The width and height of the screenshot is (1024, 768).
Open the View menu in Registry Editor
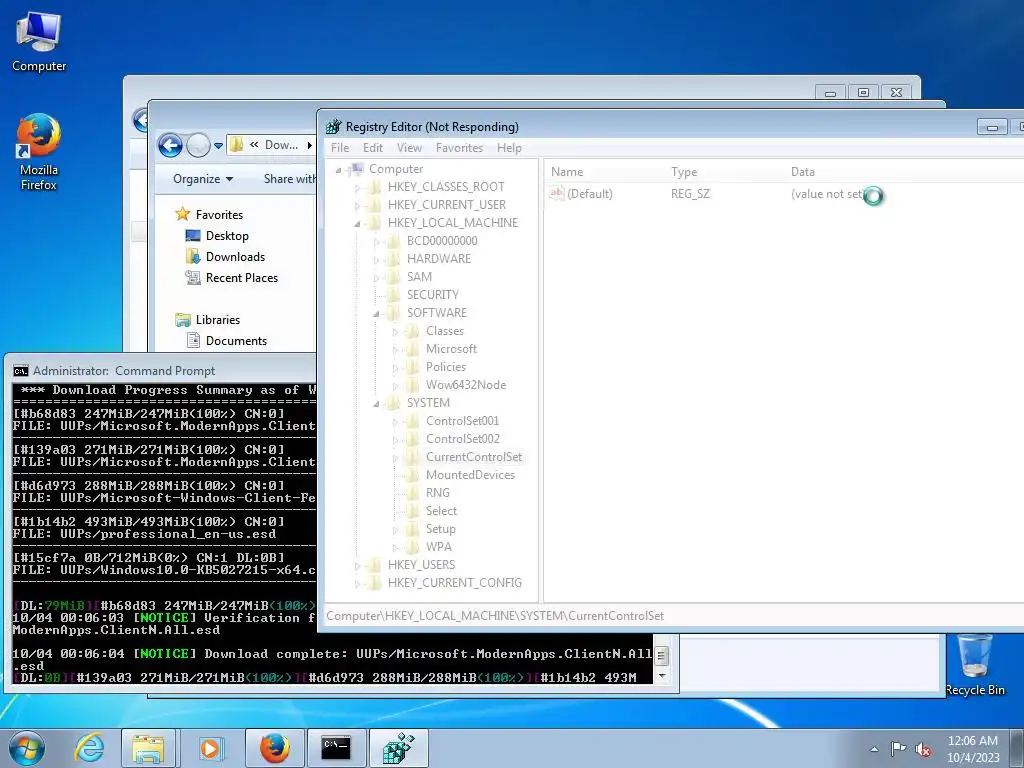409,148
